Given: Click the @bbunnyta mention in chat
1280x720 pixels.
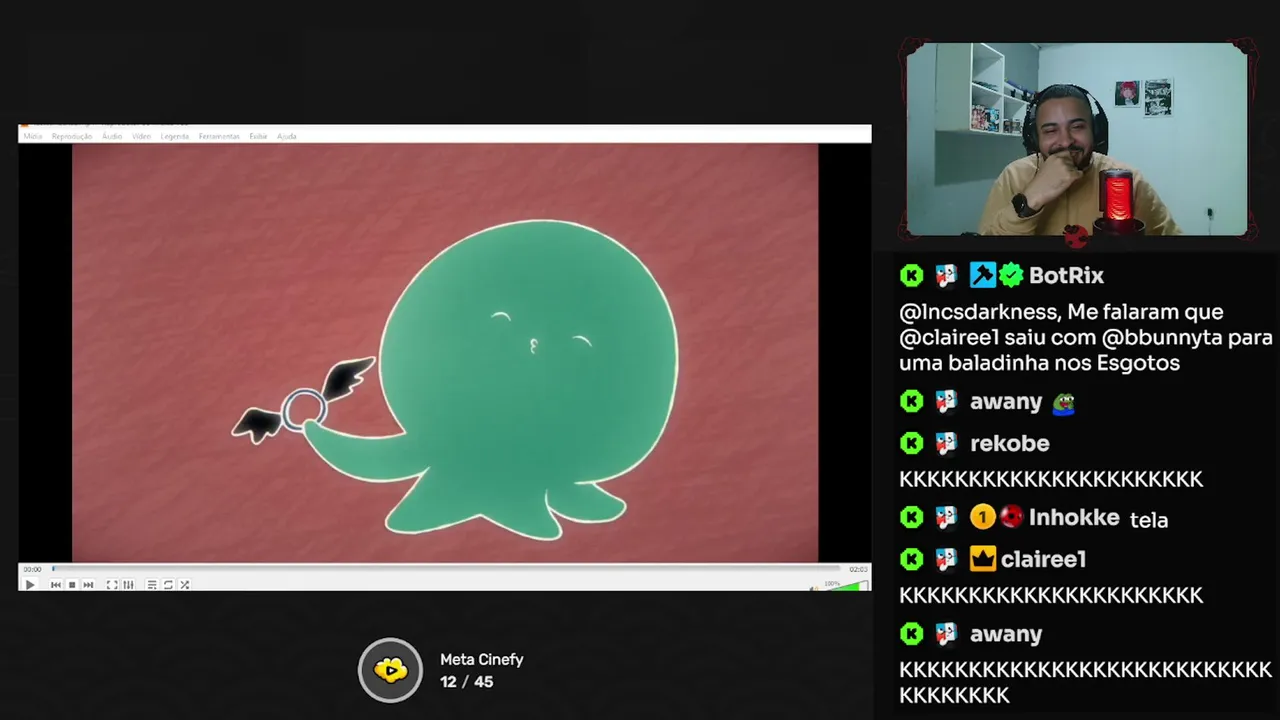Looking at the screenshot, I should (1161, 338).
